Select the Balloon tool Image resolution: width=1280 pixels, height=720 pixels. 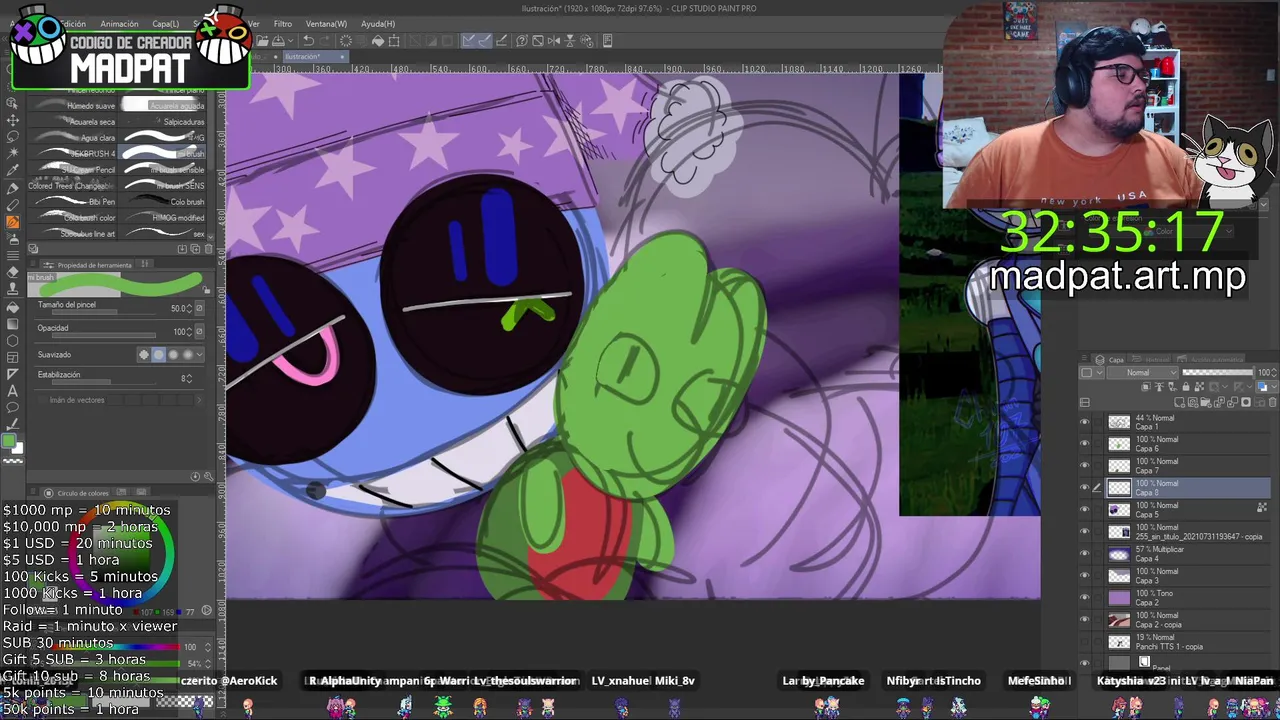pyautogui.click(x=12, y=408)
